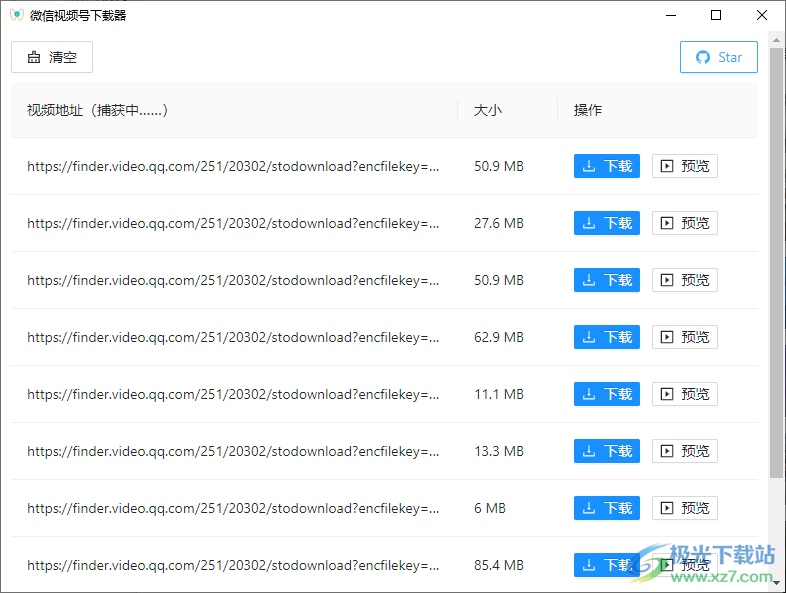This screenshot has width=786, height=593.
Task: Preview the 62.9 MB video
Action: coord(684,337)
